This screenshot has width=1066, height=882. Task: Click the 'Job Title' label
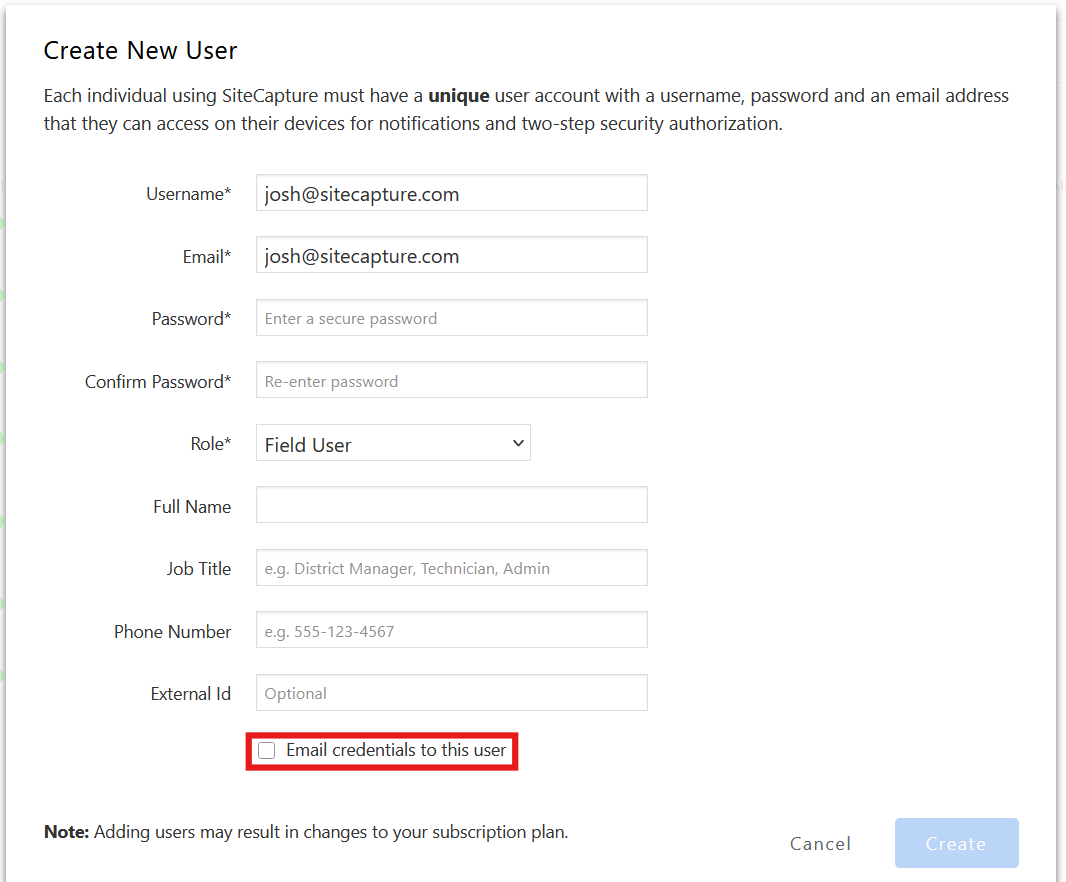(x=198, y=568)
